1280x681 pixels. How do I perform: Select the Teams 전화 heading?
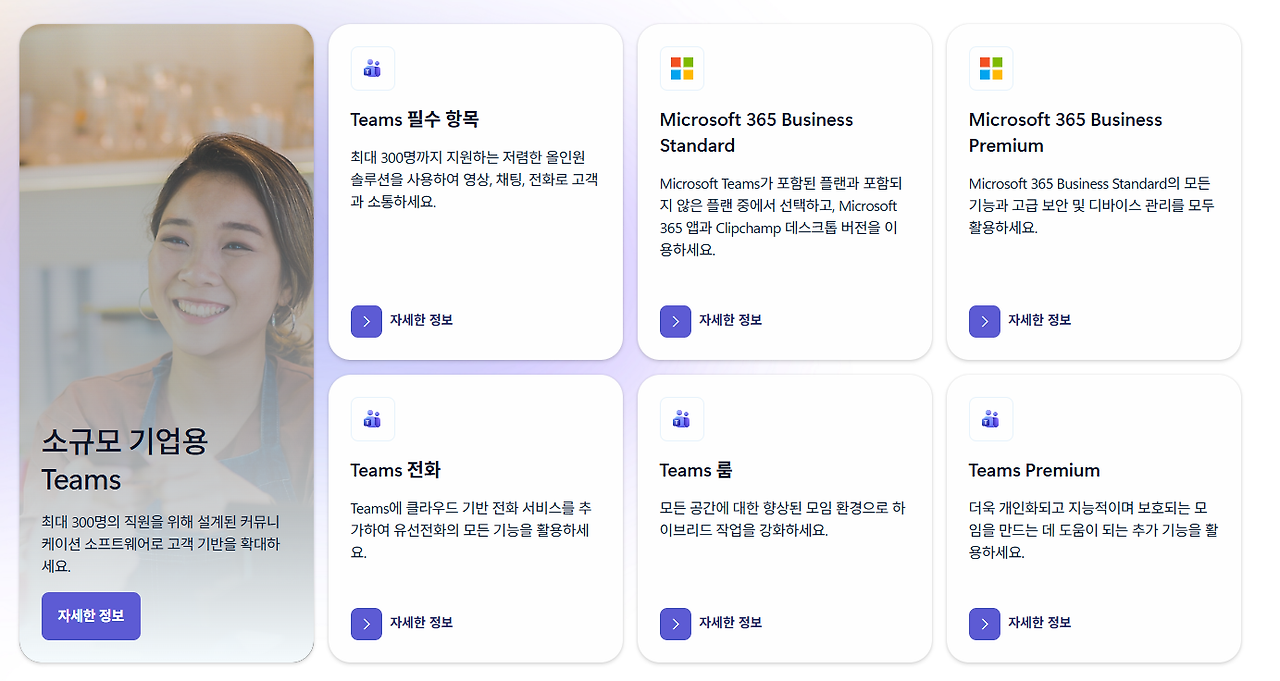[396, 470]
